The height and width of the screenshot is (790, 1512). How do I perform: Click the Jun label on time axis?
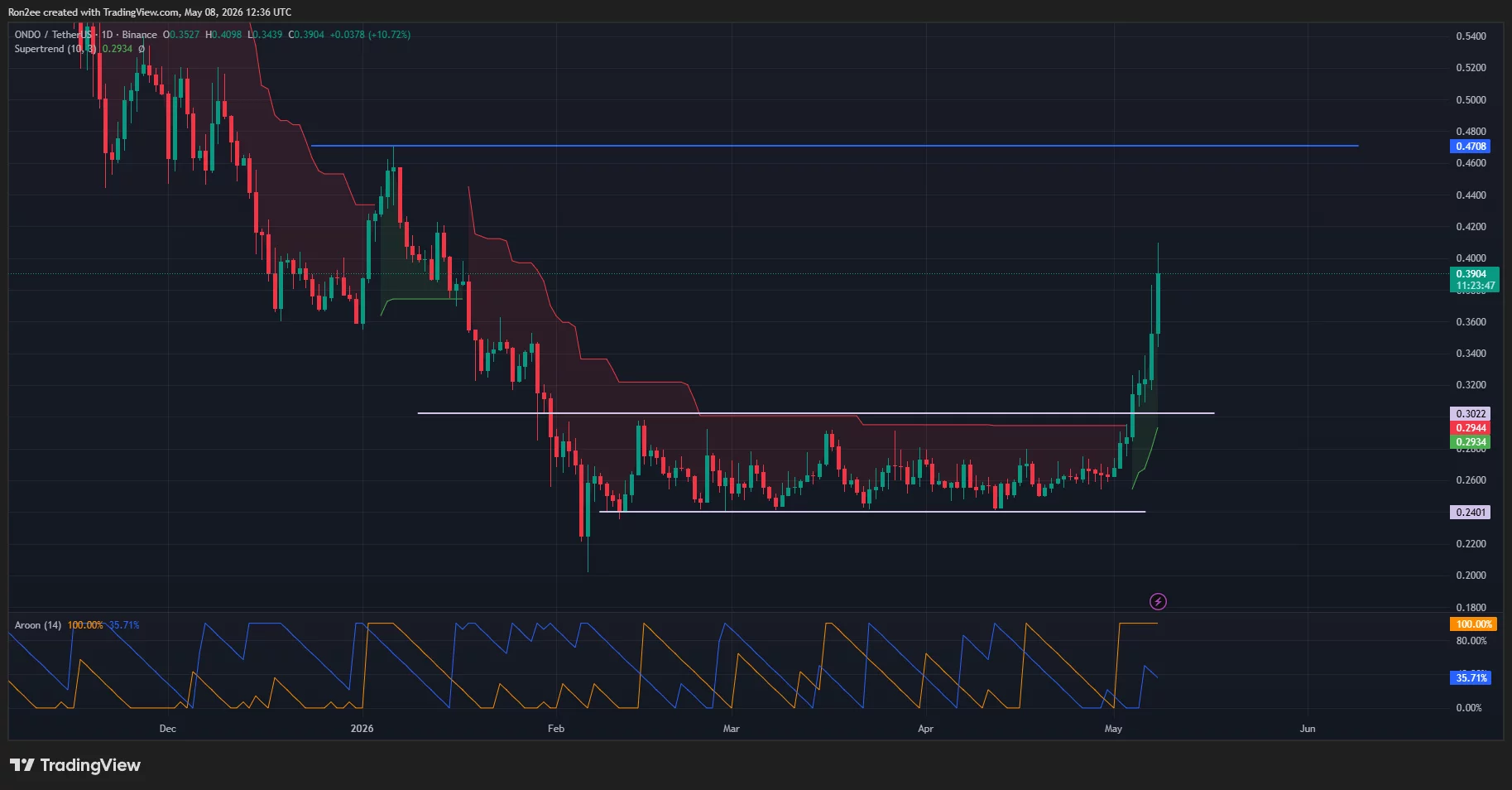coord(1308,729)
